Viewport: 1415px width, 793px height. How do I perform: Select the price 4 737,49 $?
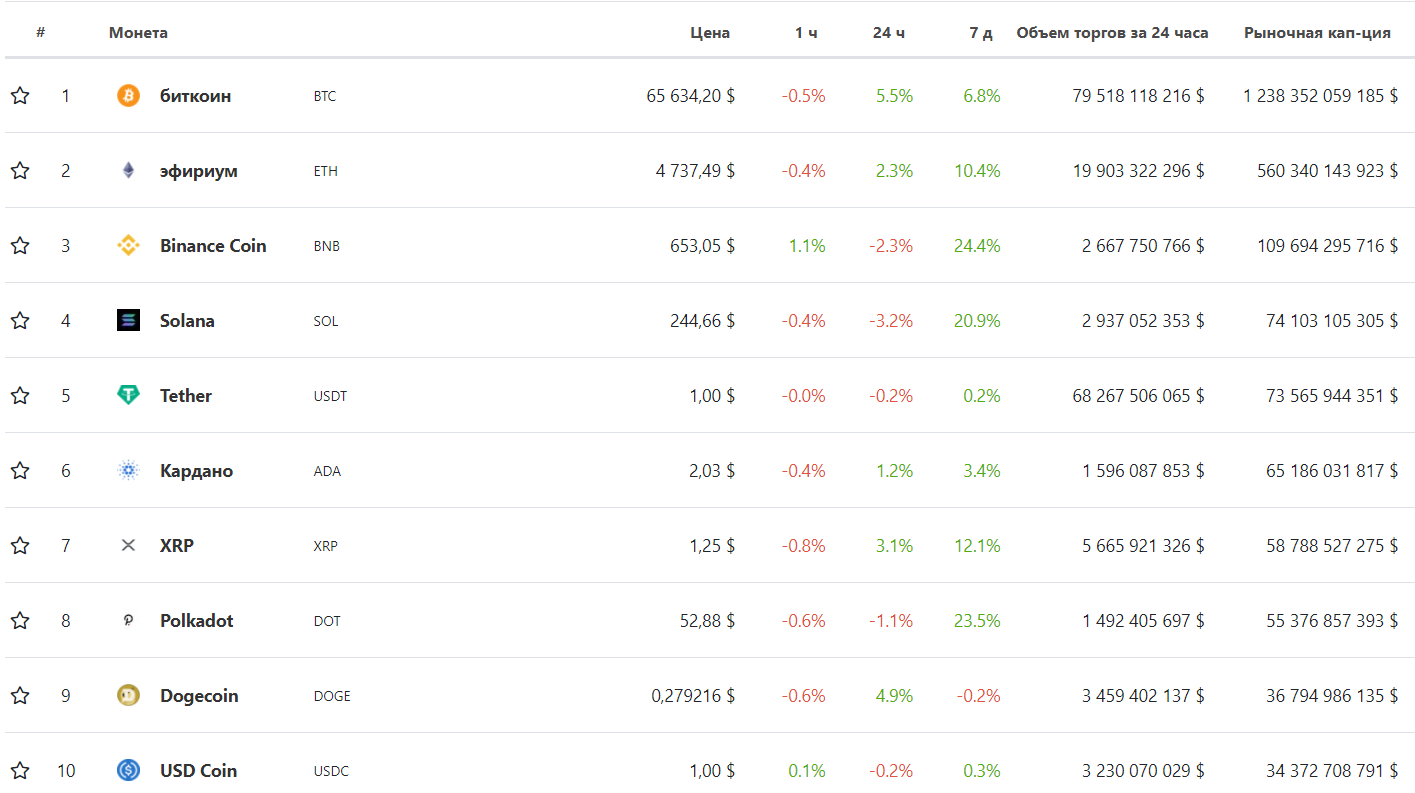pyautogui.click(x=695, y=171)
